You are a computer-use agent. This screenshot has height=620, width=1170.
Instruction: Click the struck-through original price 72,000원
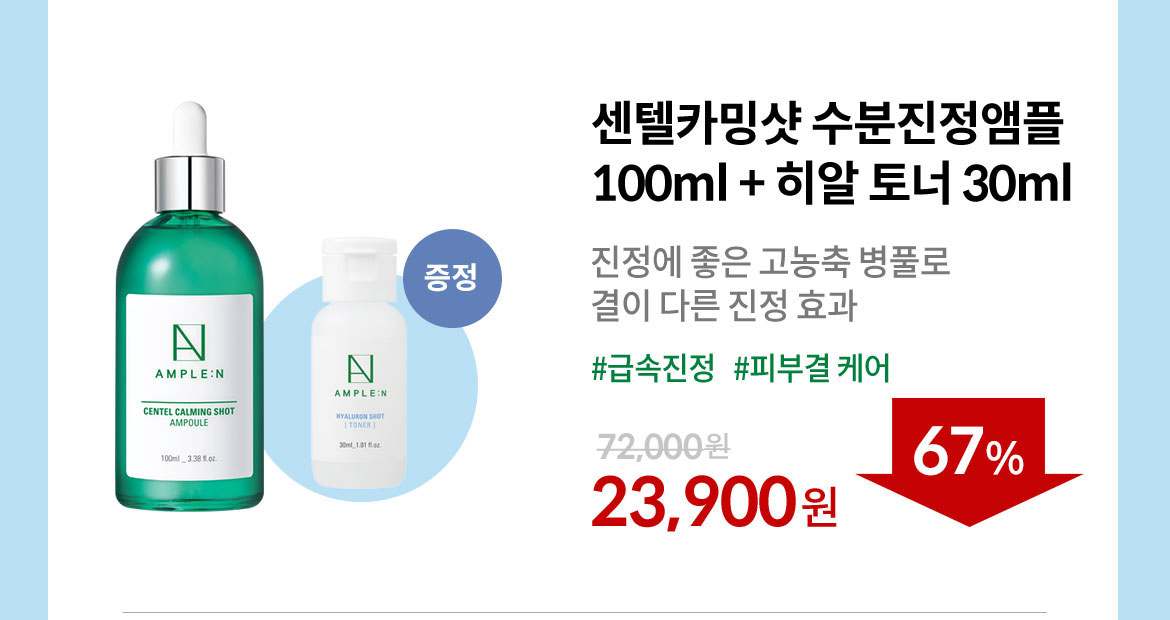663,448
